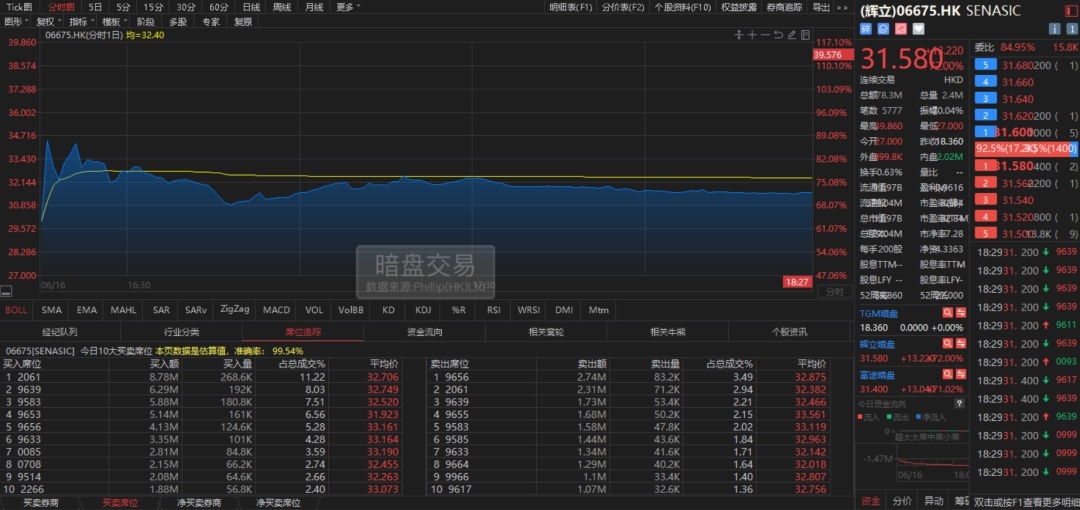Click the TGM暗盘 link
Image resolution: width=1080 pixels, height=510 pixels.
879,313
